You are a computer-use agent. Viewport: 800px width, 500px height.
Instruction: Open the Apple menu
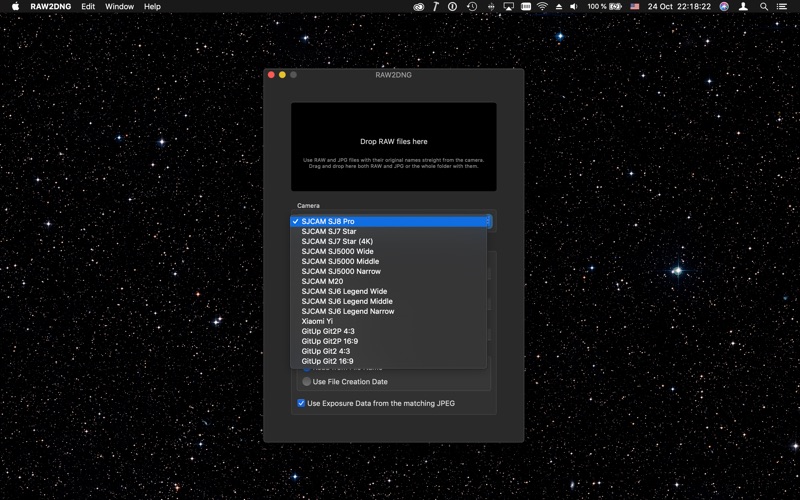pos(15,7)
